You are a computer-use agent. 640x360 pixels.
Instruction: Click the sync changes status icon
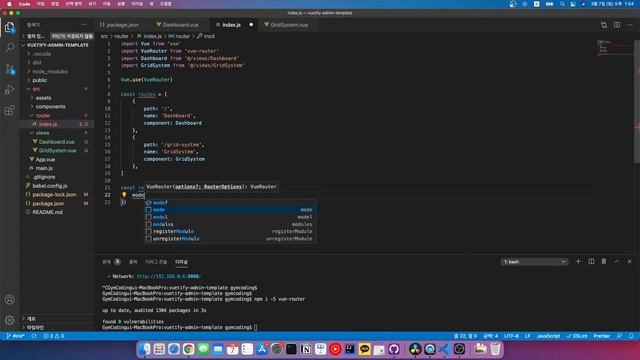click(x=34, y=336)
